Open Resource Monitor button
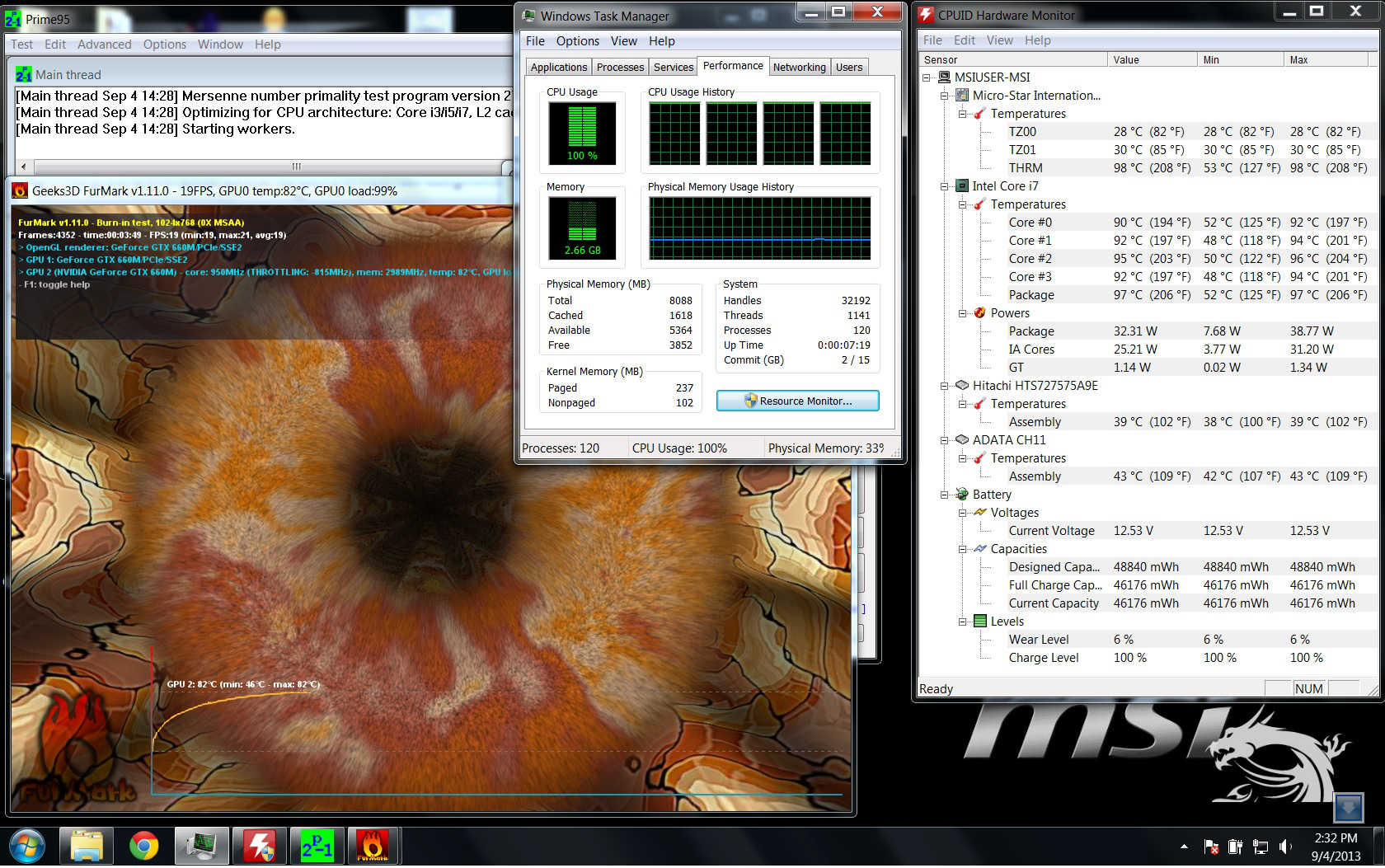This screenshot has width=1385, height=868. click(x=798, y=401)
